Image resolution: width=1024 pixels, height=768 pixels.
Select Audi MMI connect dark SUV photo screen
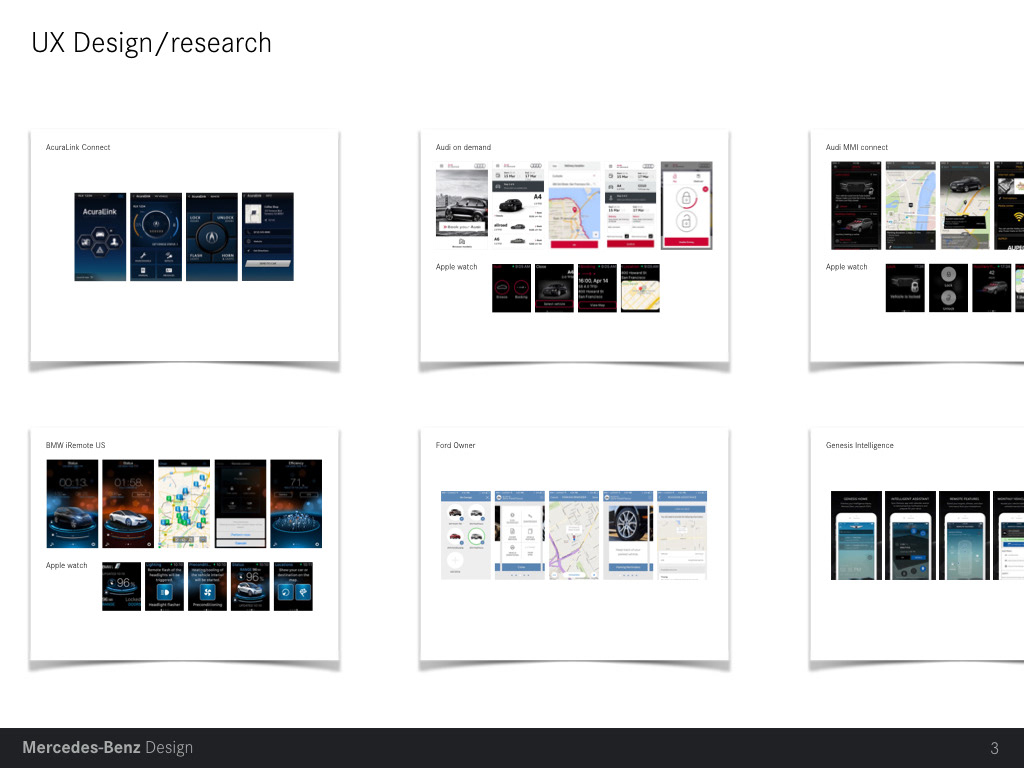click(965, 206)
